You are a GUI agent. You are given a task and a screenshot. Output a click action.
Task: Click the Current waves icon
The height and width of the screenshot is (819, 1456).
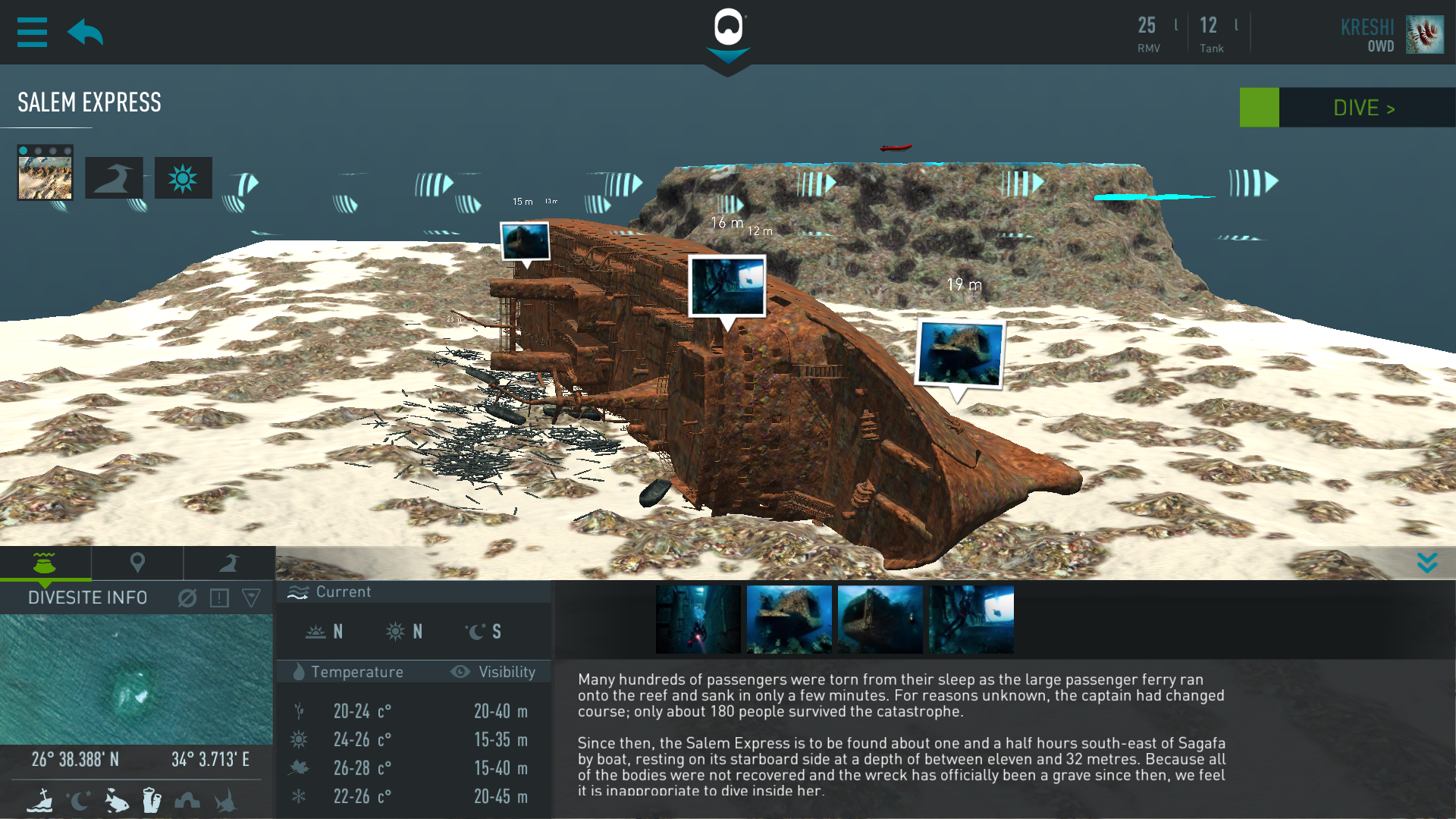(x=298, y=592)
